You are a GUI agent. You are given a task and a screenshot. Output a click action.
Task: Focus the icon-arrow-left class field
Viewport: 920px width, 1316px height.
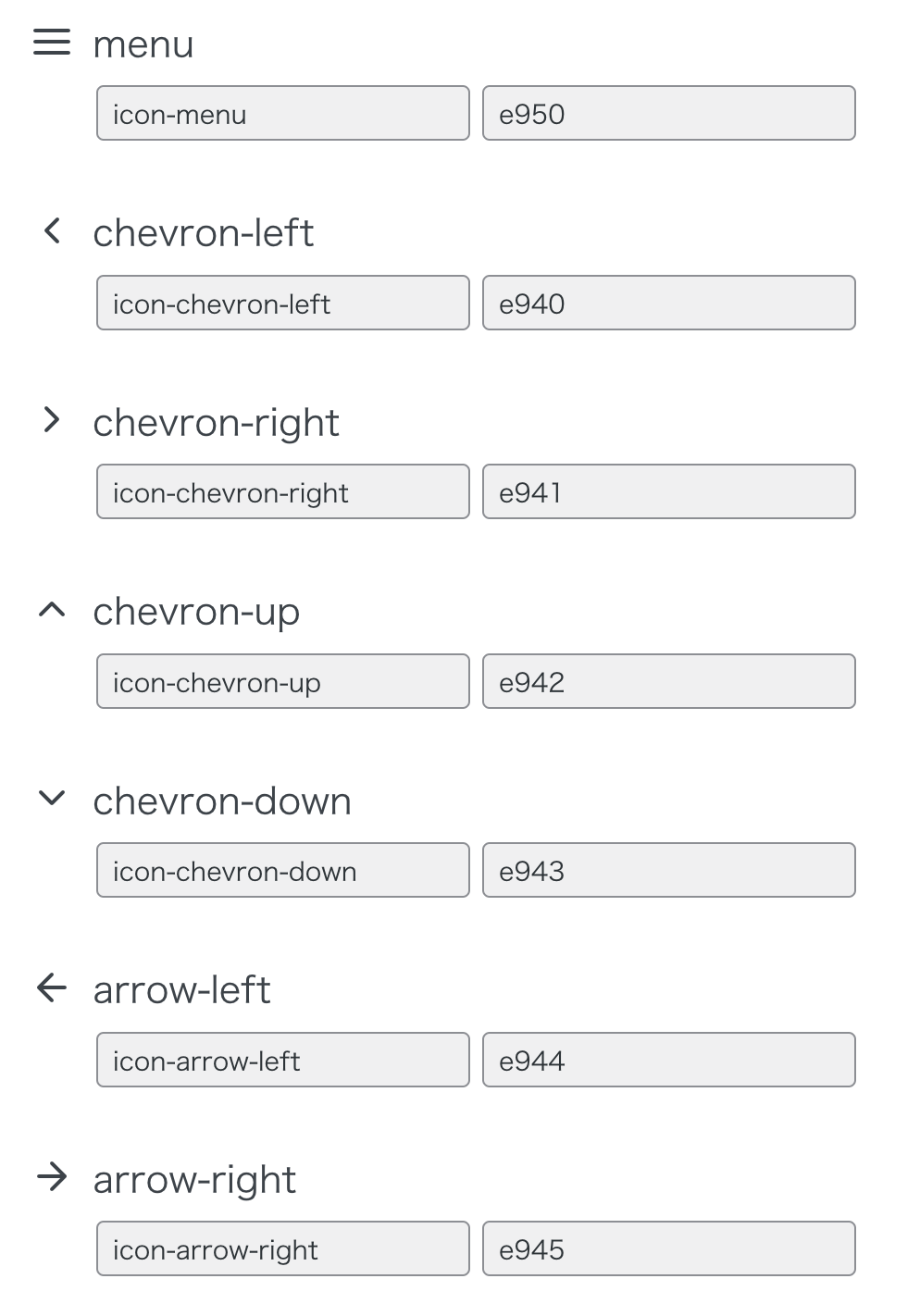pos(283,1060)
